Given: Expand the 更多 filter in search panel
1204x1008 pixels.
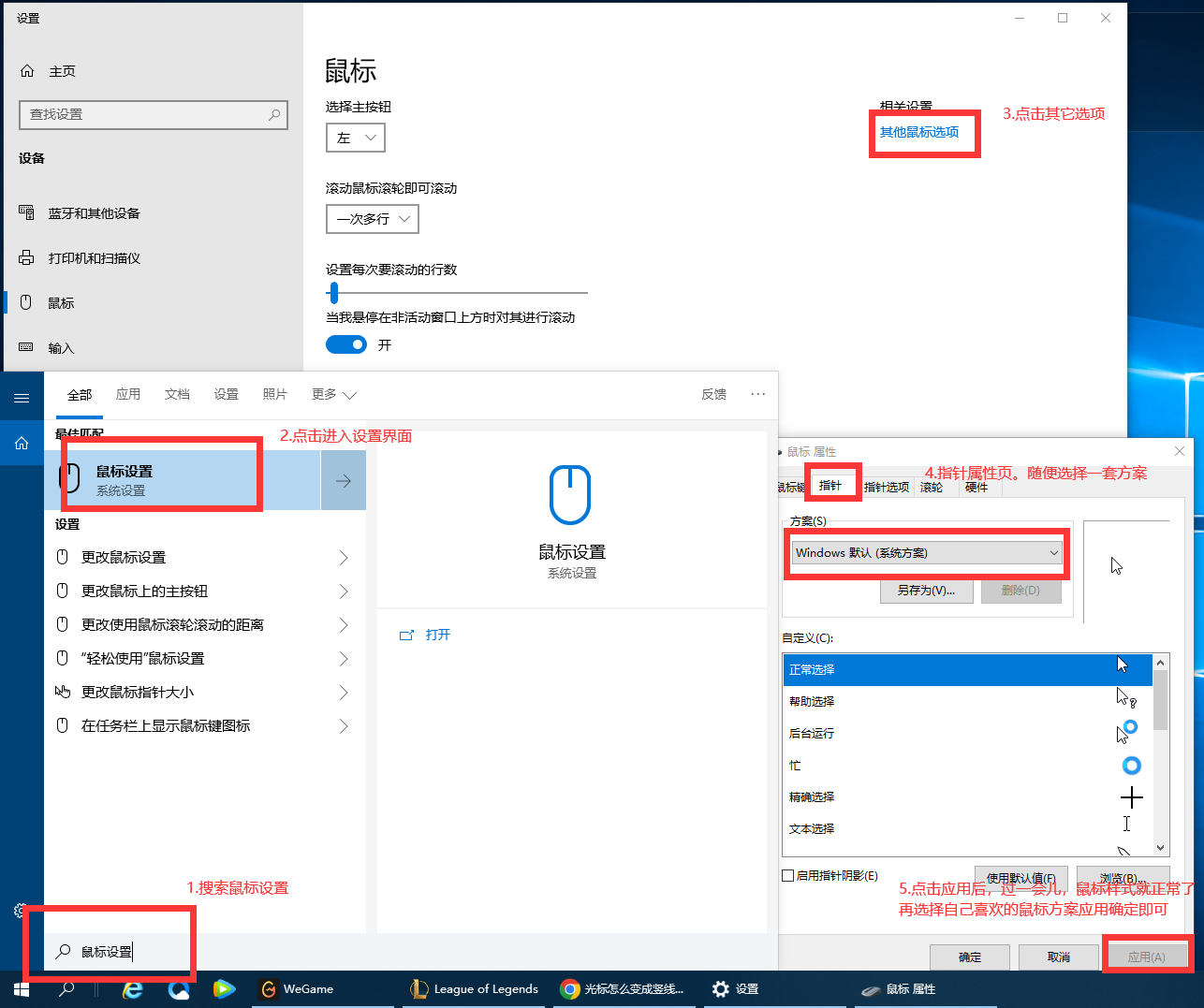Looking at the screenshot, I should (334, 395).
